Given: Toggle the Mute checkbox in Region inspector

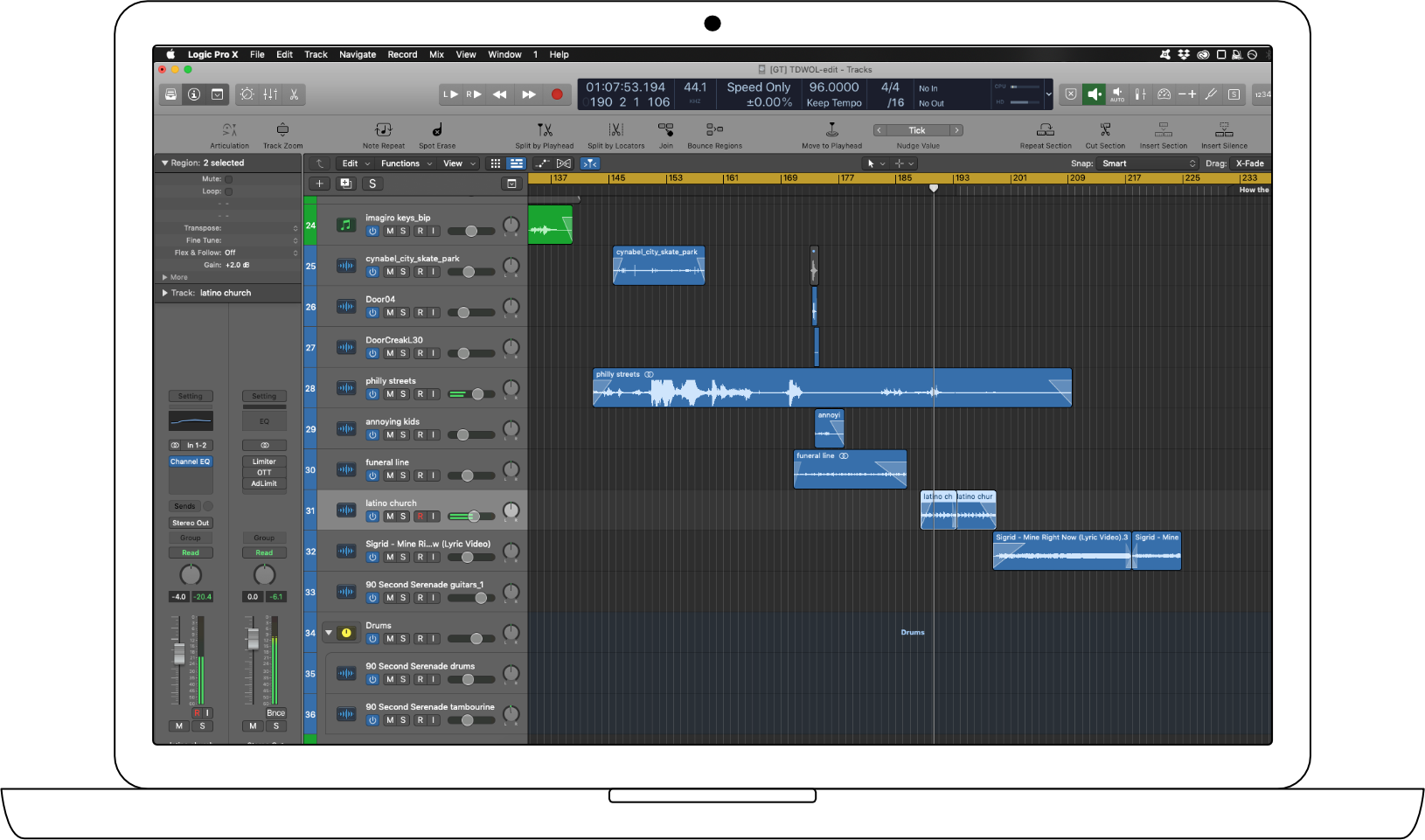Looking at the screenshot, I should pyautogui.click(x=229, y=179).
